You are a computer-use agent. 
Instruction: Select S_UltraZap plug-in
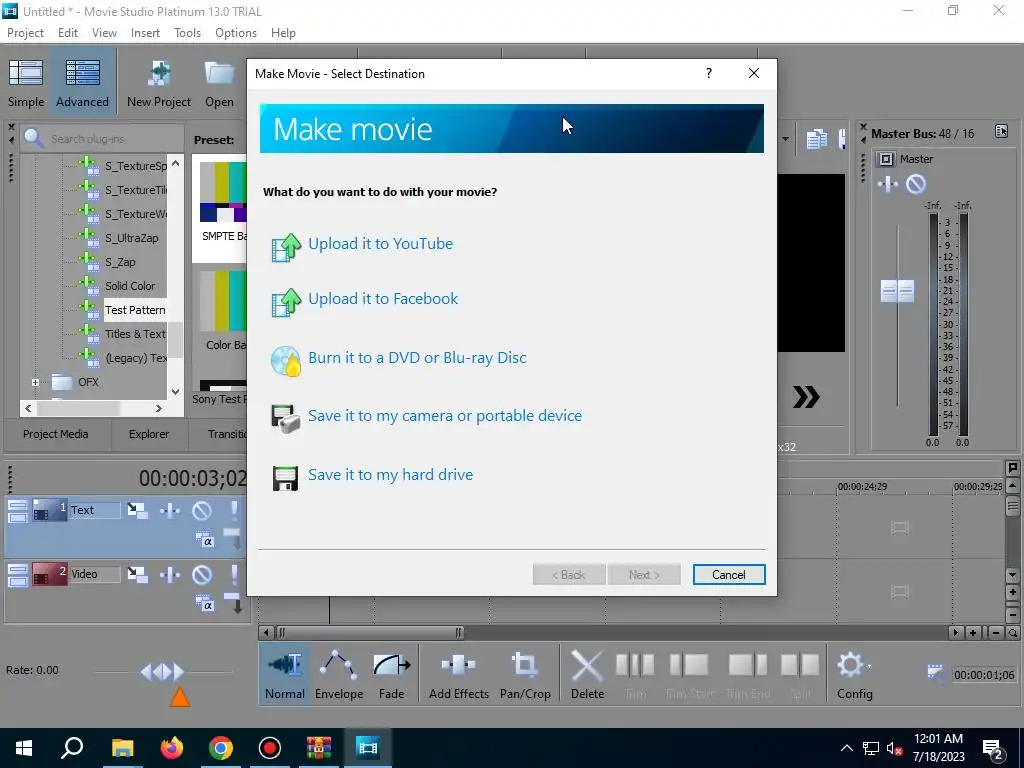(131, 238)
